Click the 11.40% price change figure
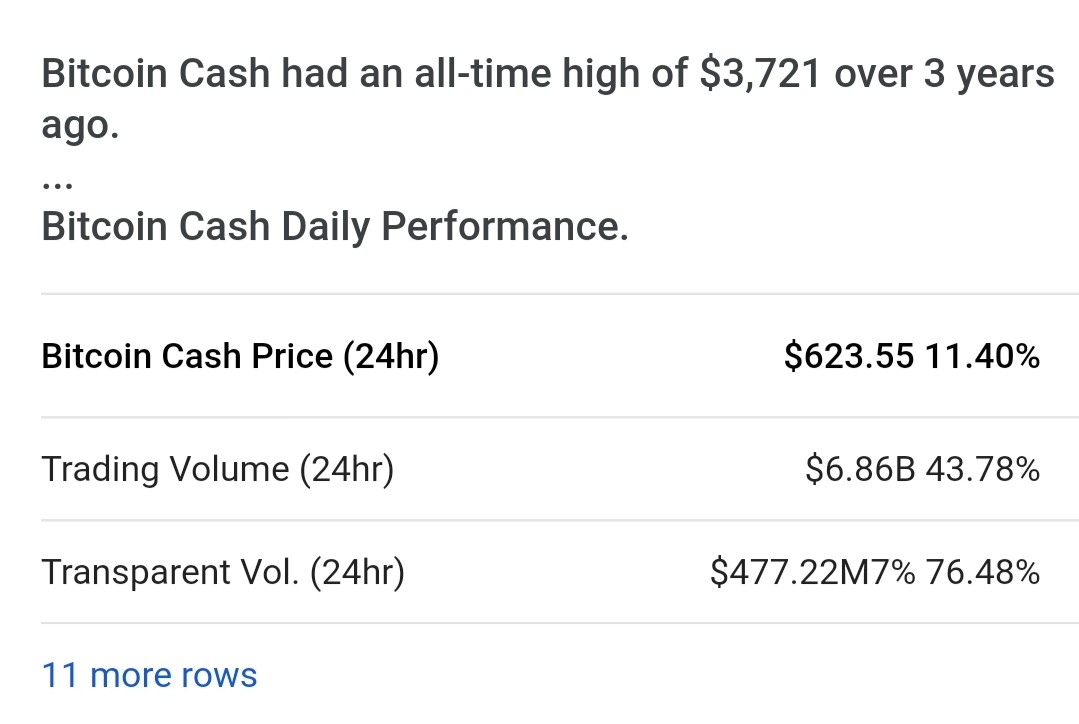1079x724 pixels. tap(983, 356)
